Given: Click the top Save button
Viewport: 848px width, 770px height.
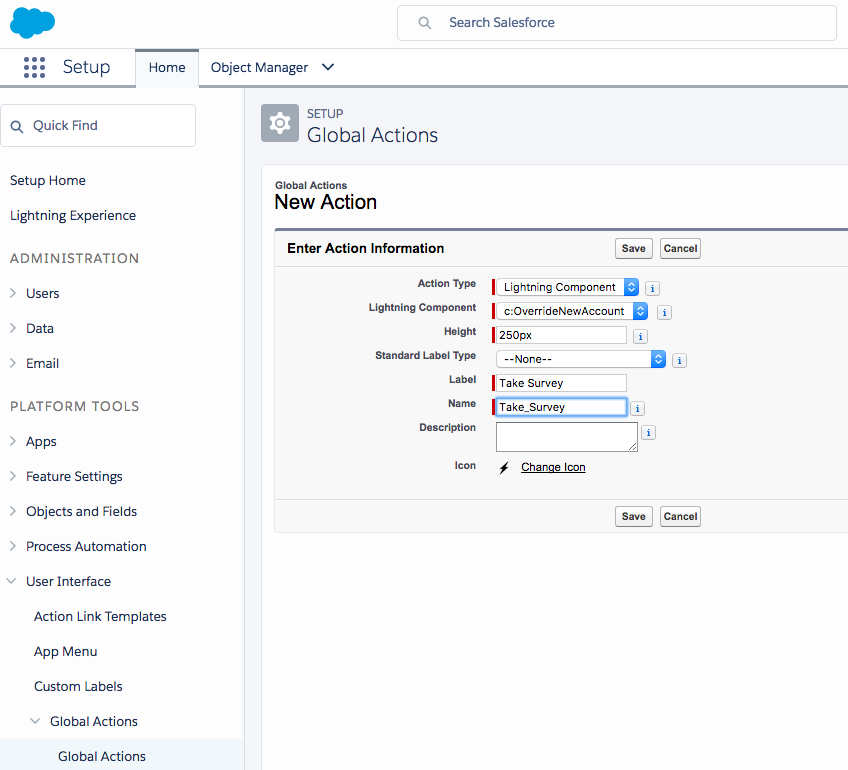Looking at the screenshot, I should click(633, 249).
